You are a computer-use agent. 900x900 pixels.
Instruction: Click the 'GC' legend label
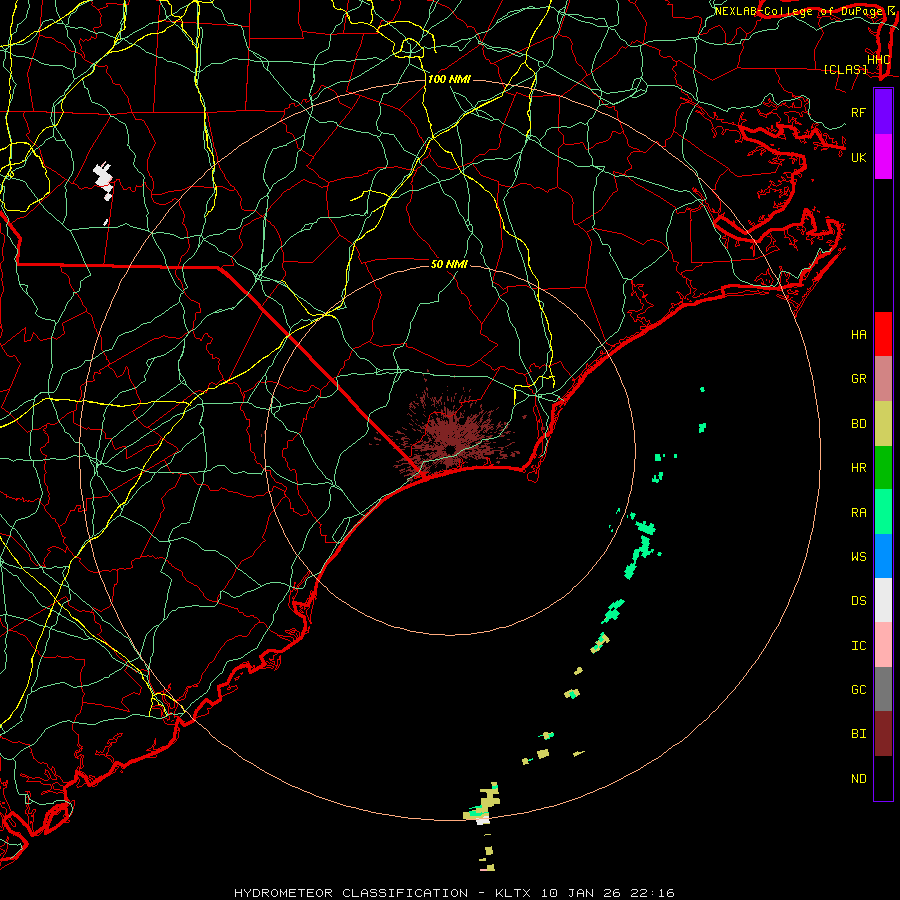pos(858,690)
